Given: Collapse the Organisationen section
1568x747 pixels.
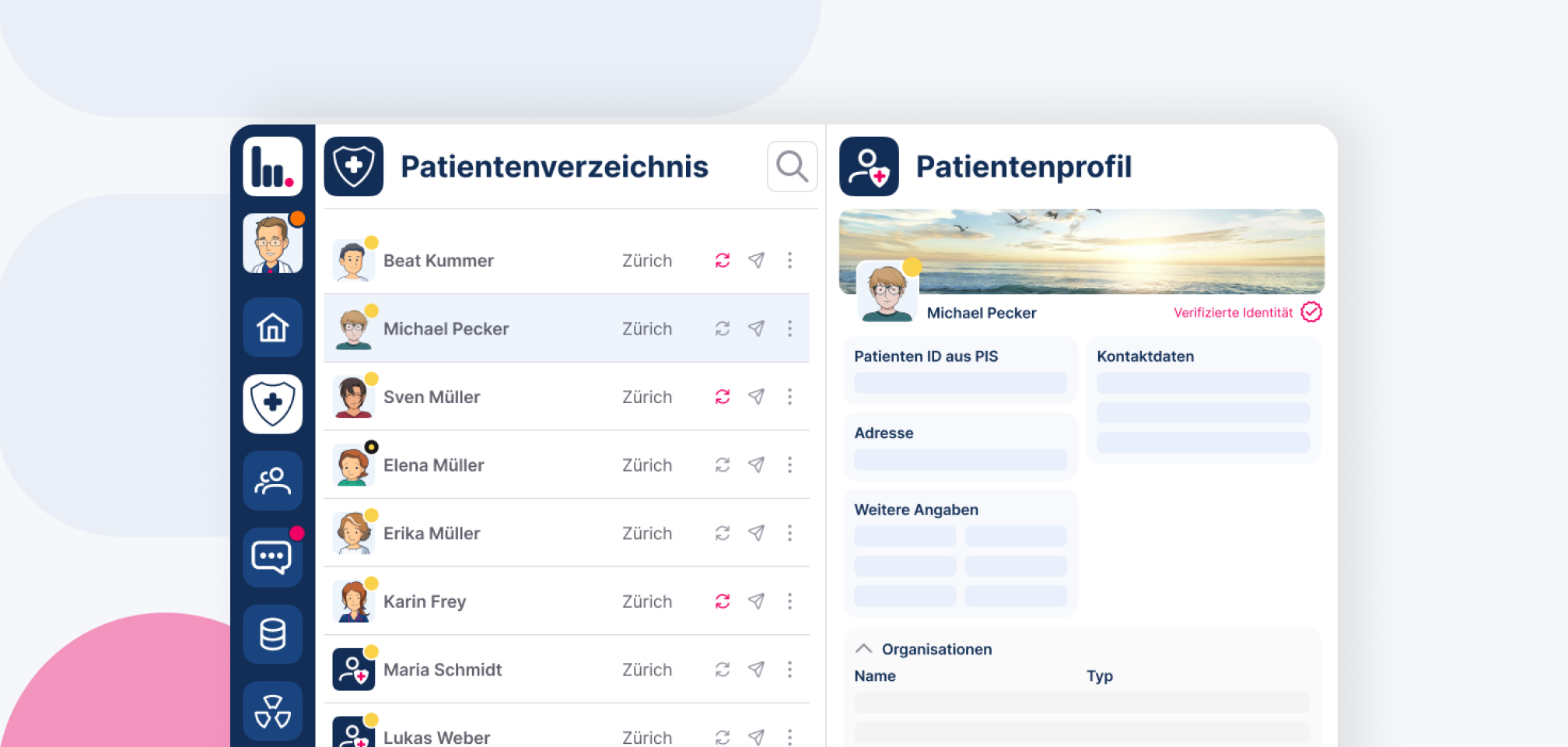Looking at the screenshot, I should pos(863,649).
